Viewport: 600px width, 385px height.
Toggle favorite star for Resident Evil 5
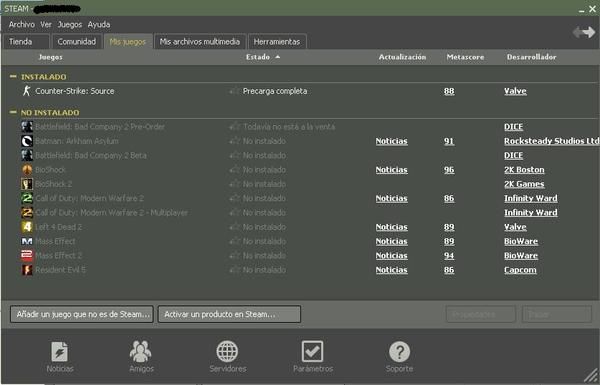234,270
